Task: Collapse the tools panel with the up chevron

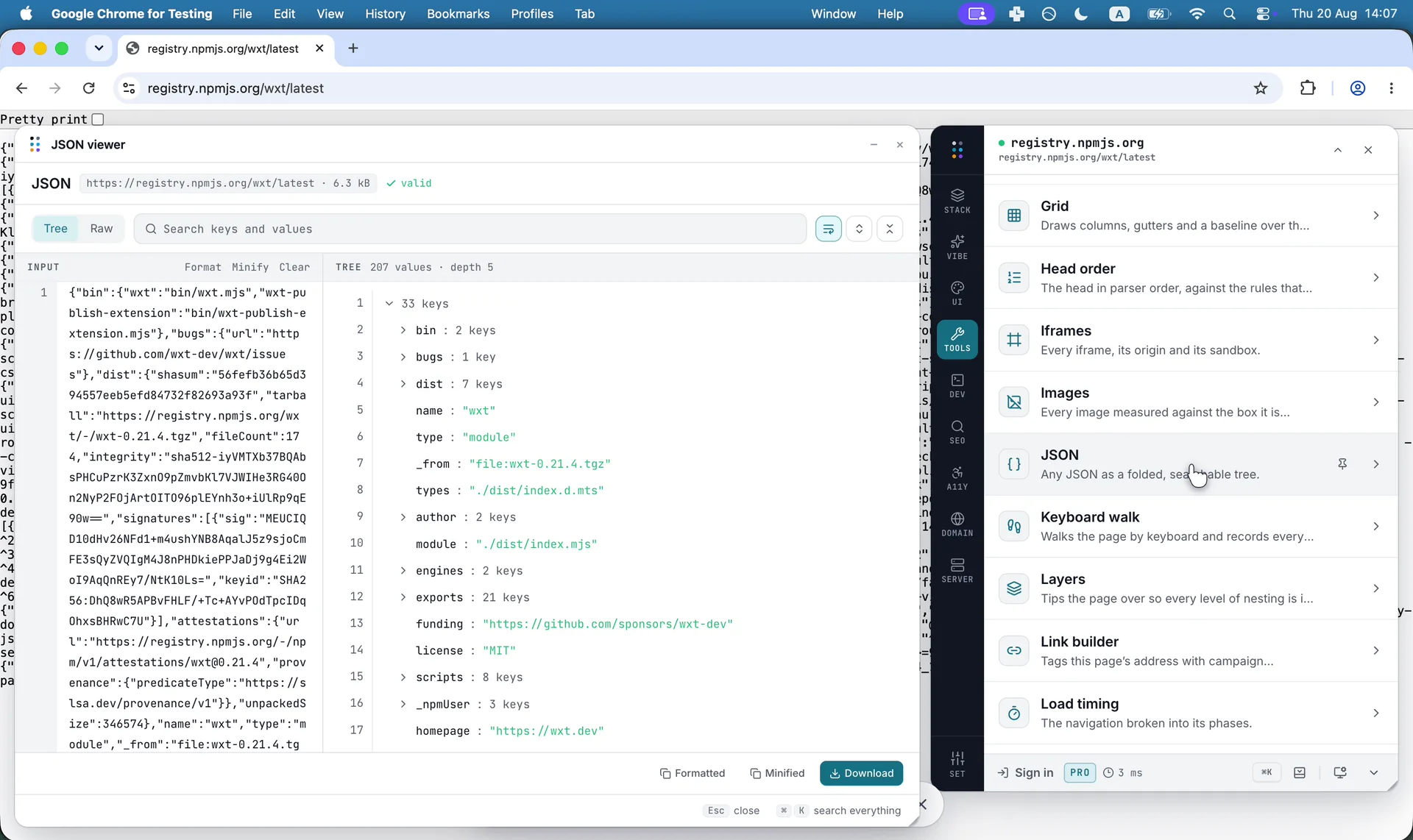Action: click(x=1338, y=150)
